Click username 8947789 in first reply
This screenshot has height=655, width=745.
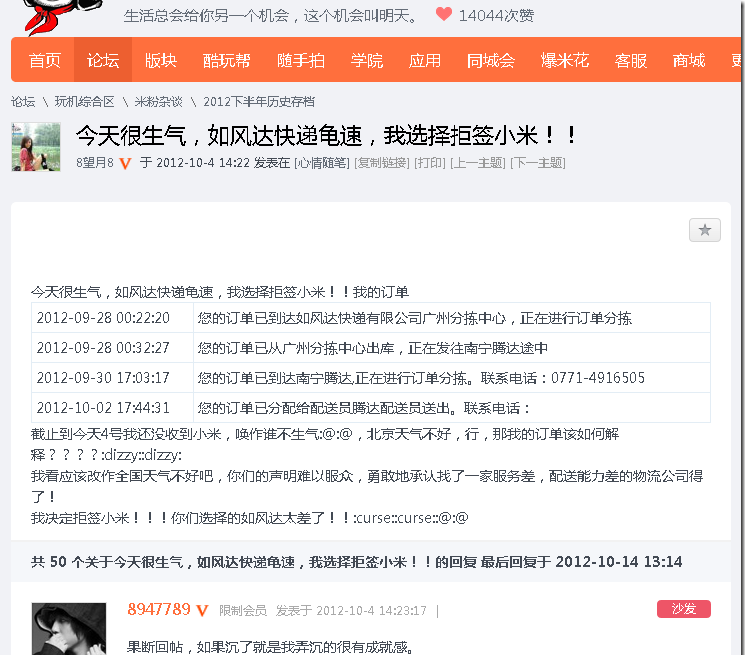tap(159, 609)
